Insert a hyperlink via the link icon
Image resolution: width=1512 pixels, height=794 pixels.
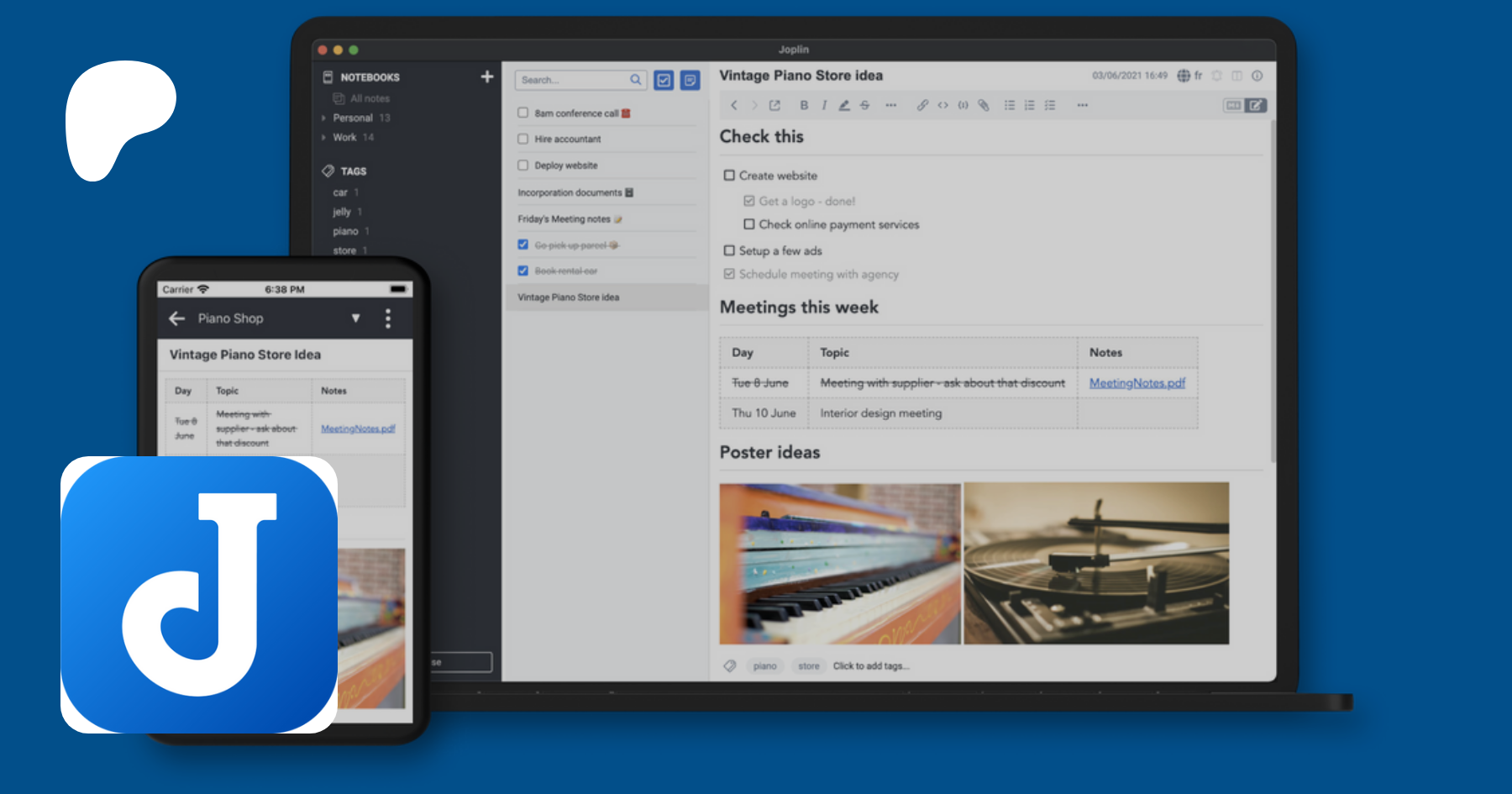click(922, 105)
